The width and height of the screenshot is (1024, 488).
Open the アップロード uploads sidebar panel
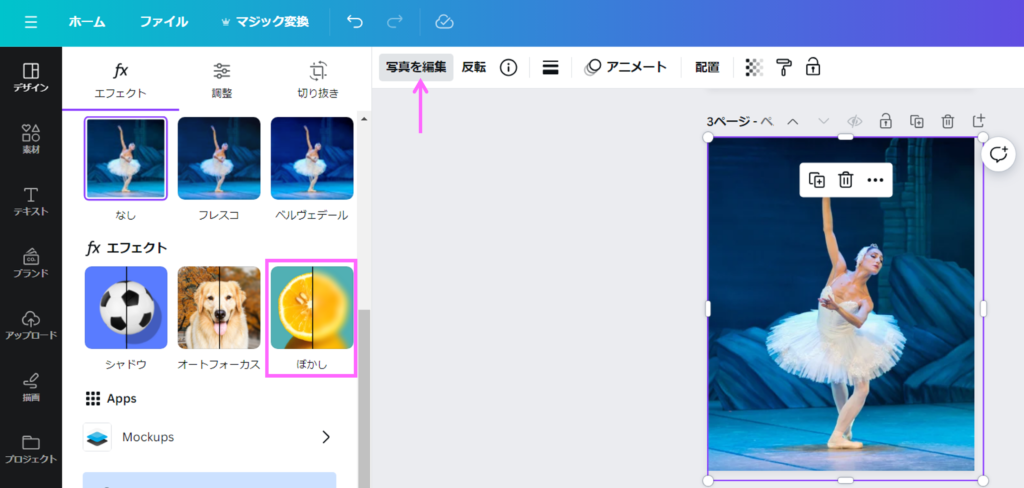(30, 324)
